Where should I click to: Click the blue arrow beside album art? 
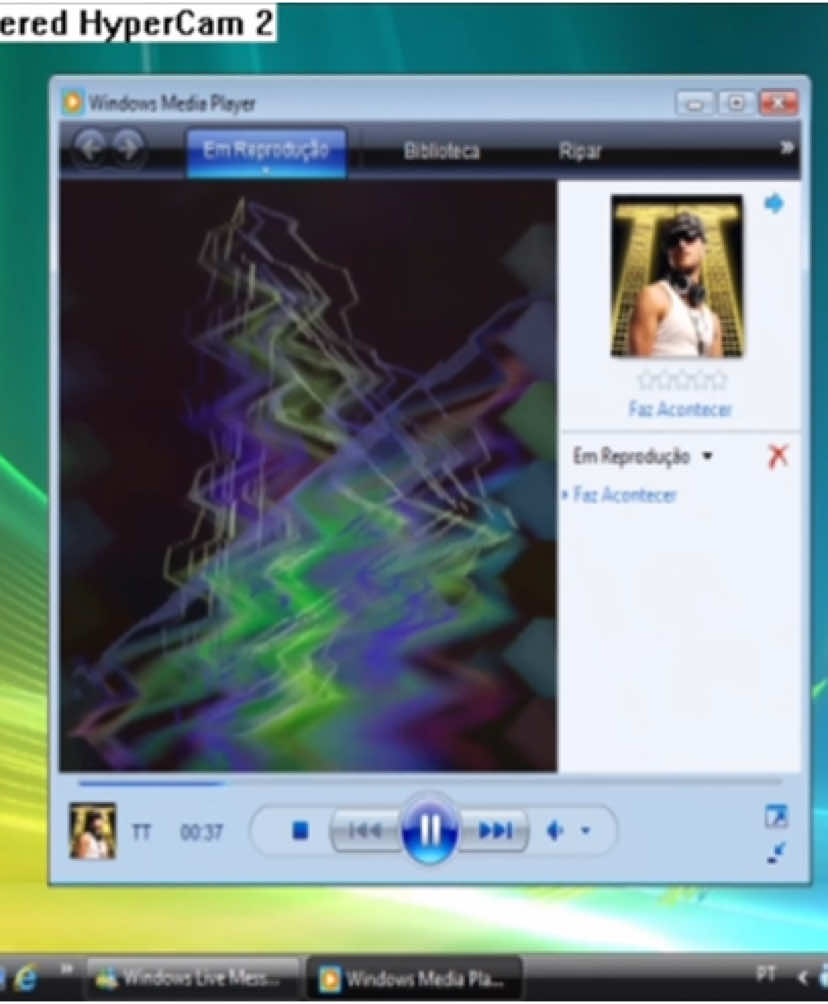point(774,204)
